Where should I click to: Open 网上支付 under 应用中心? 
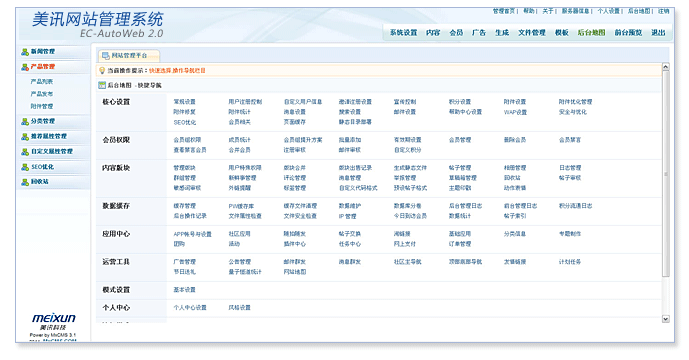coord(405,244)
